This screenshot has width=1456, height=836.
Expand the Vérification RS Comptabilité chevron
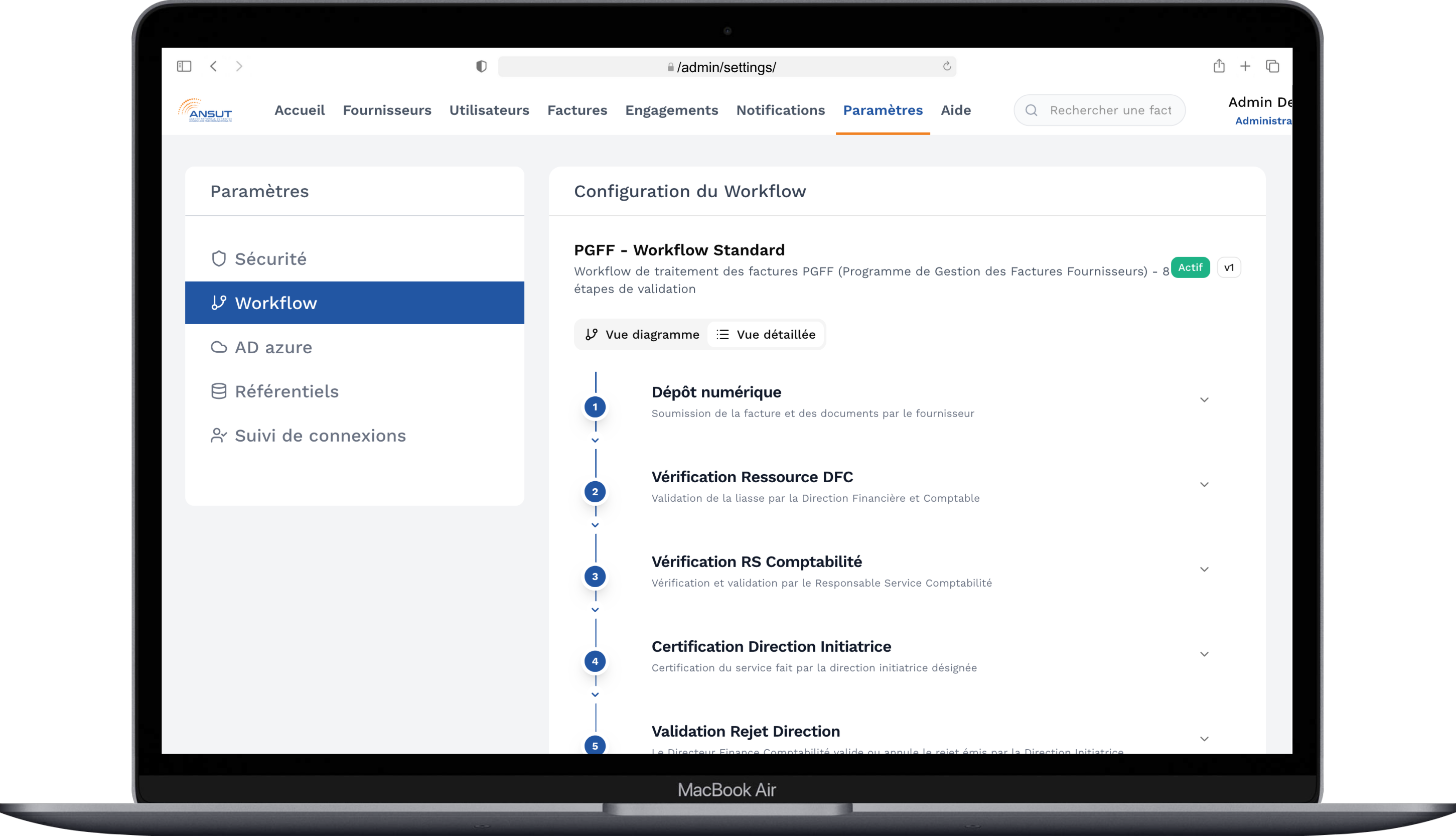1204,570
